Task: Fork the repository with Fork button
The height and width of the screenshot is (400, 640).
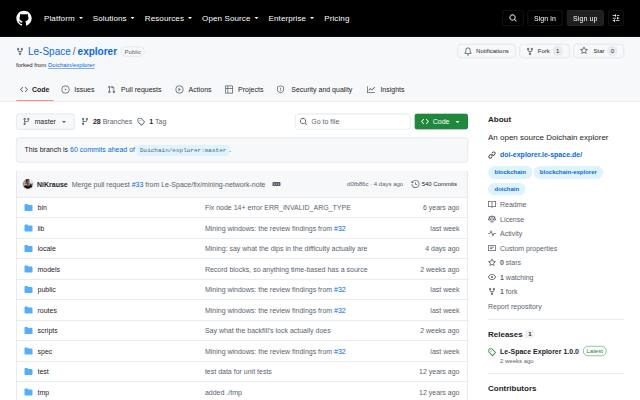Action: pyautogui.click(x=544, y=51)
